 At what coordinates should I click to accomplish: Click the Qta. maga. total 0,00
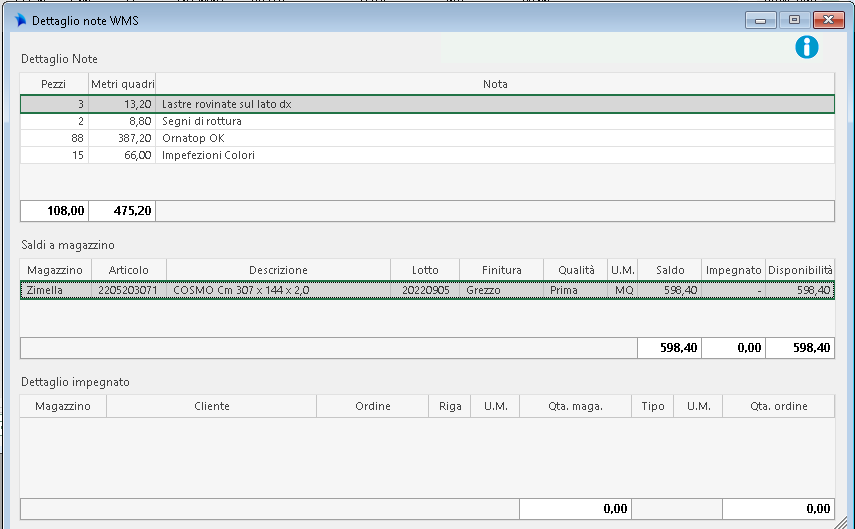(575, 509)
